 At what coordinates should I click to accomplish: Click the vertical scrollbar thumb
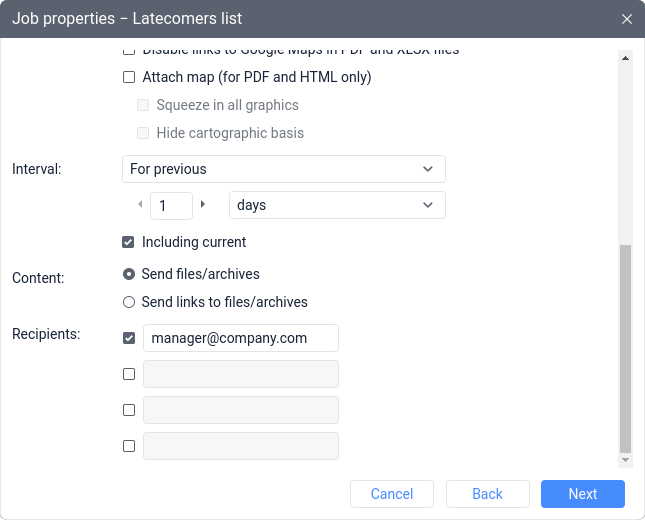click(x=625, y=348)
